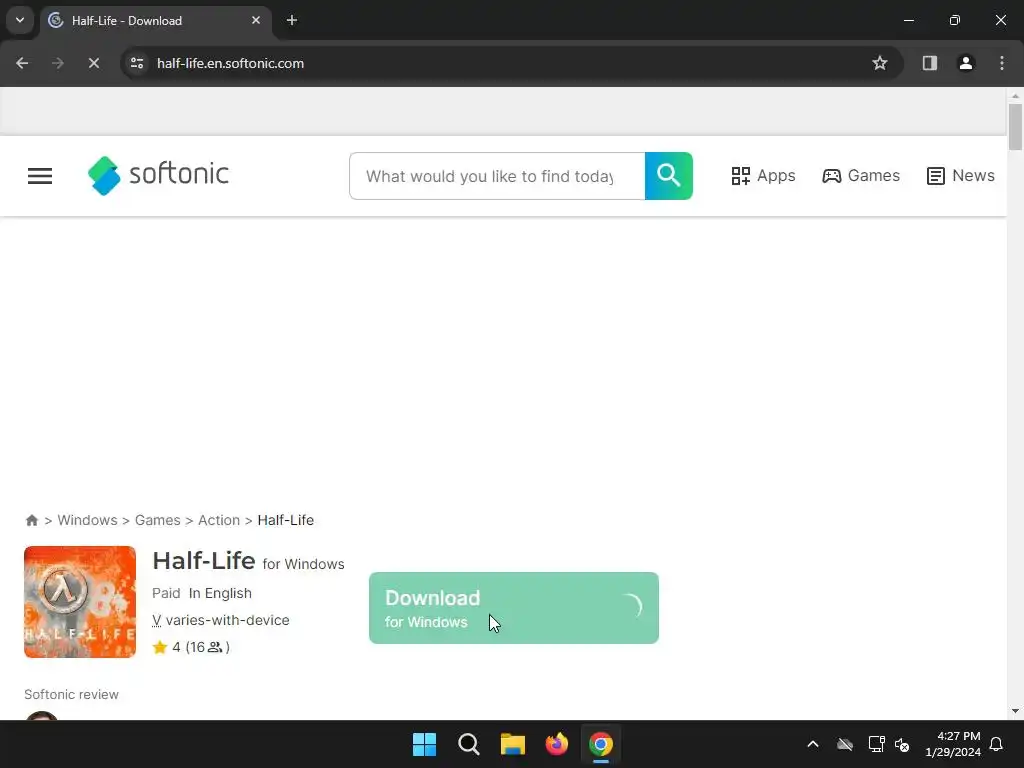Click the Softonic logo
Screen dimensions: 1024x768
(159, 175)
